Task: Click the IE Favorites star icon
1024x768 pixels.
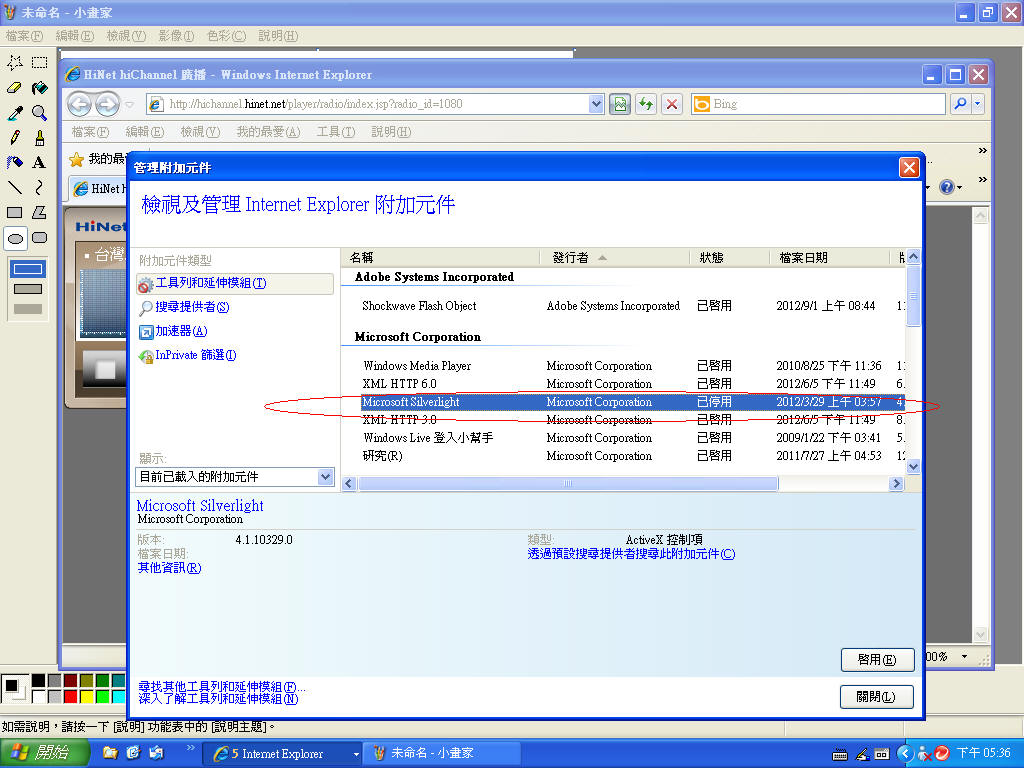Action: [x=76, y=159]
